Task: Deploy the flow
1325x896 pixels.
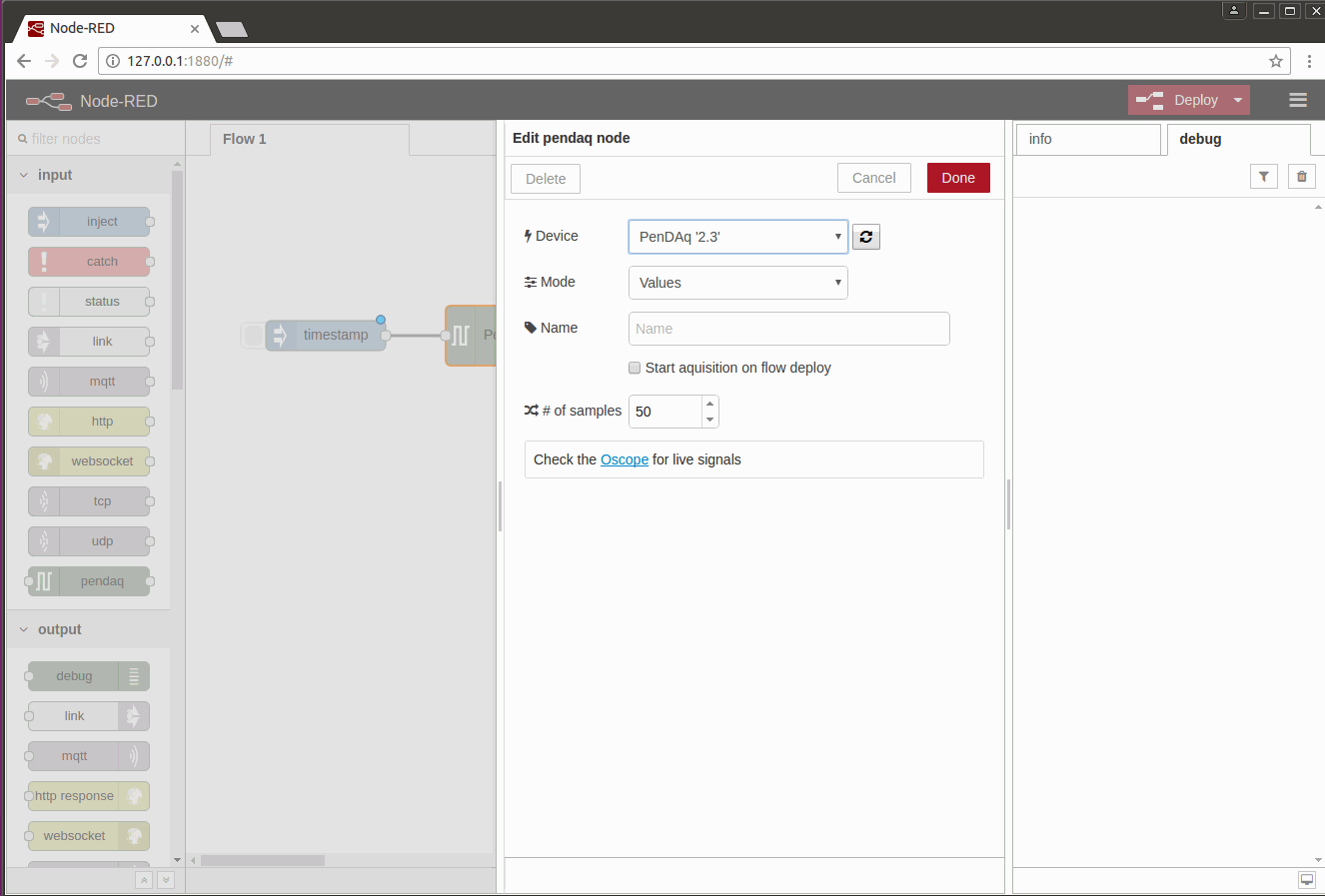Action: (1179, 100)
